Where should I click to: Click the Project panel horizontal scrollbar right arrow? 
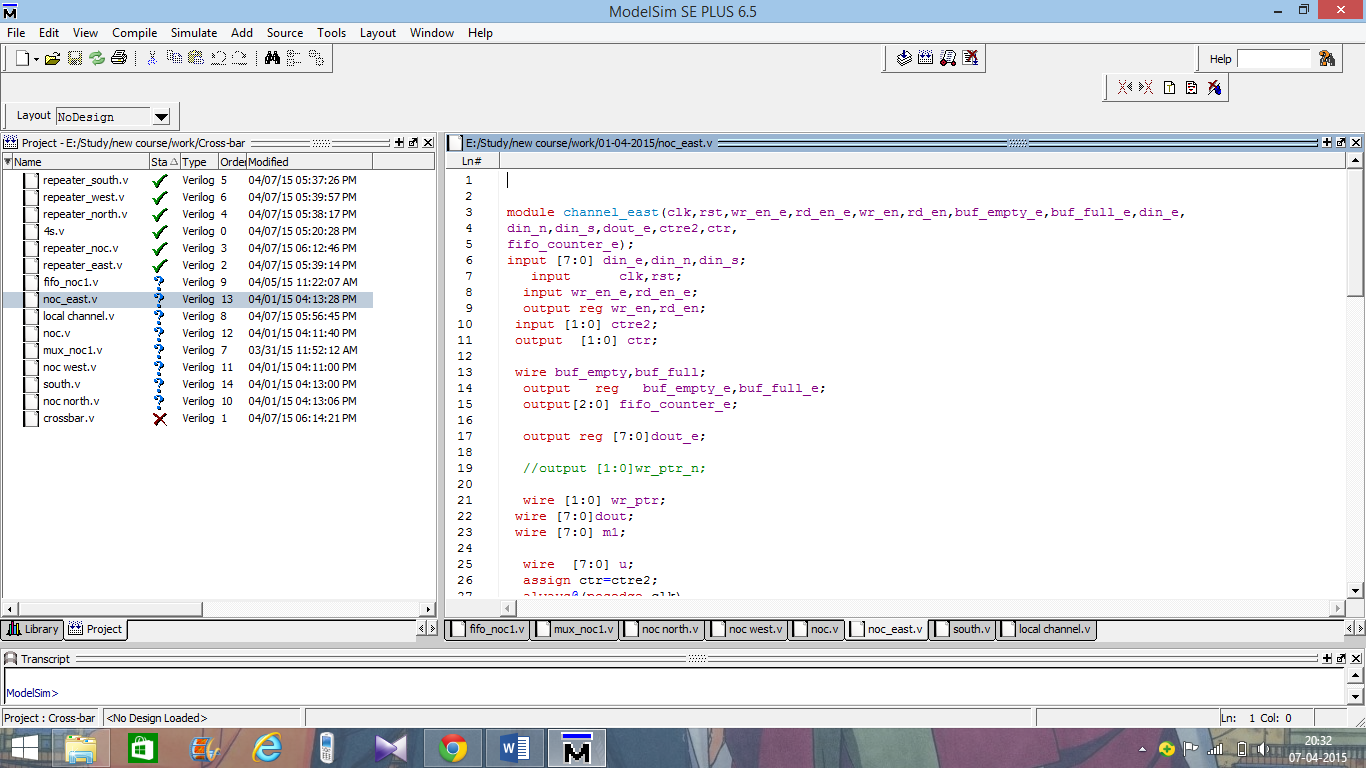click(429, 609)
